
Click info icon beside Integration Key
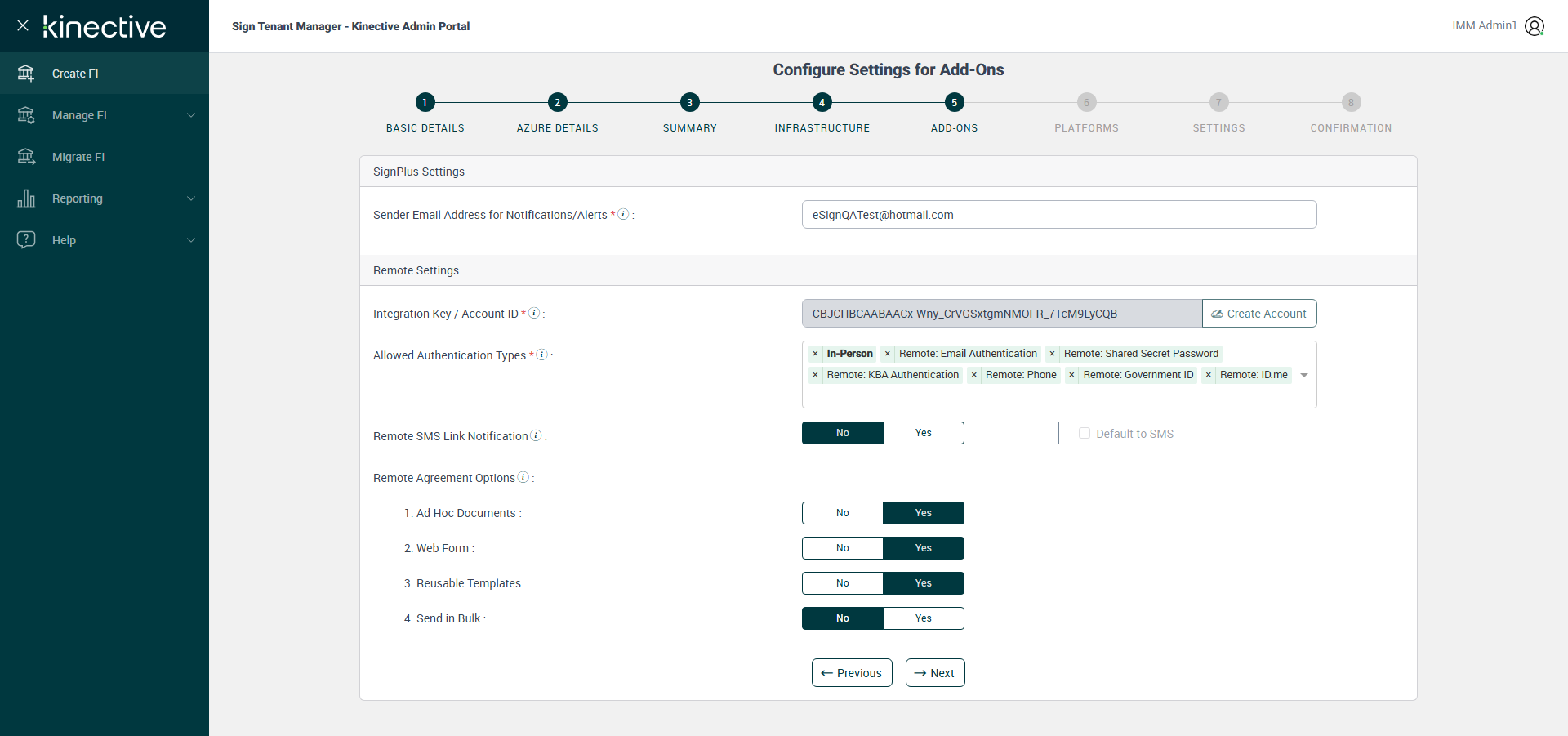click(534, 313)
